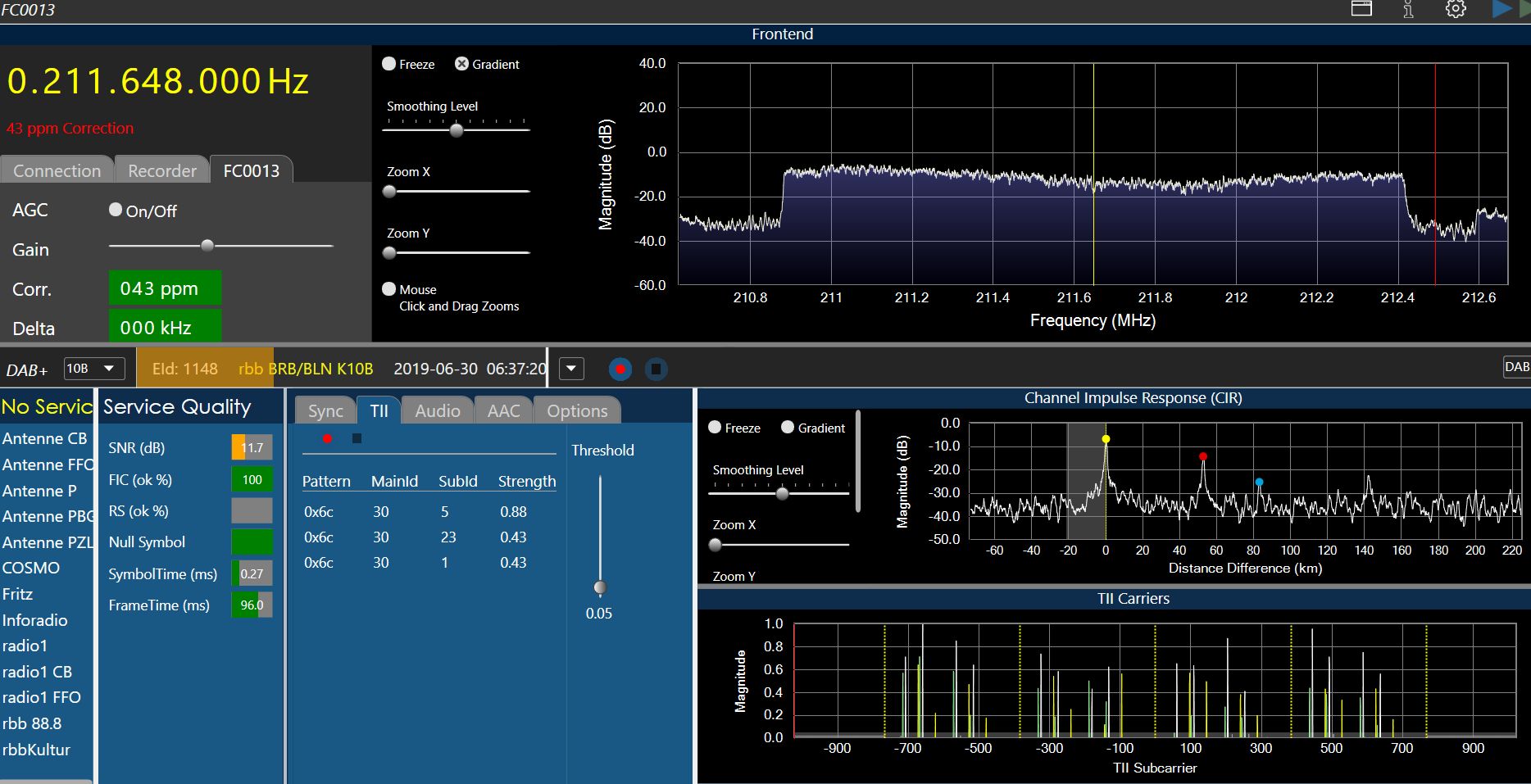Click the 043 ppm correction field

tap(165, 288)
